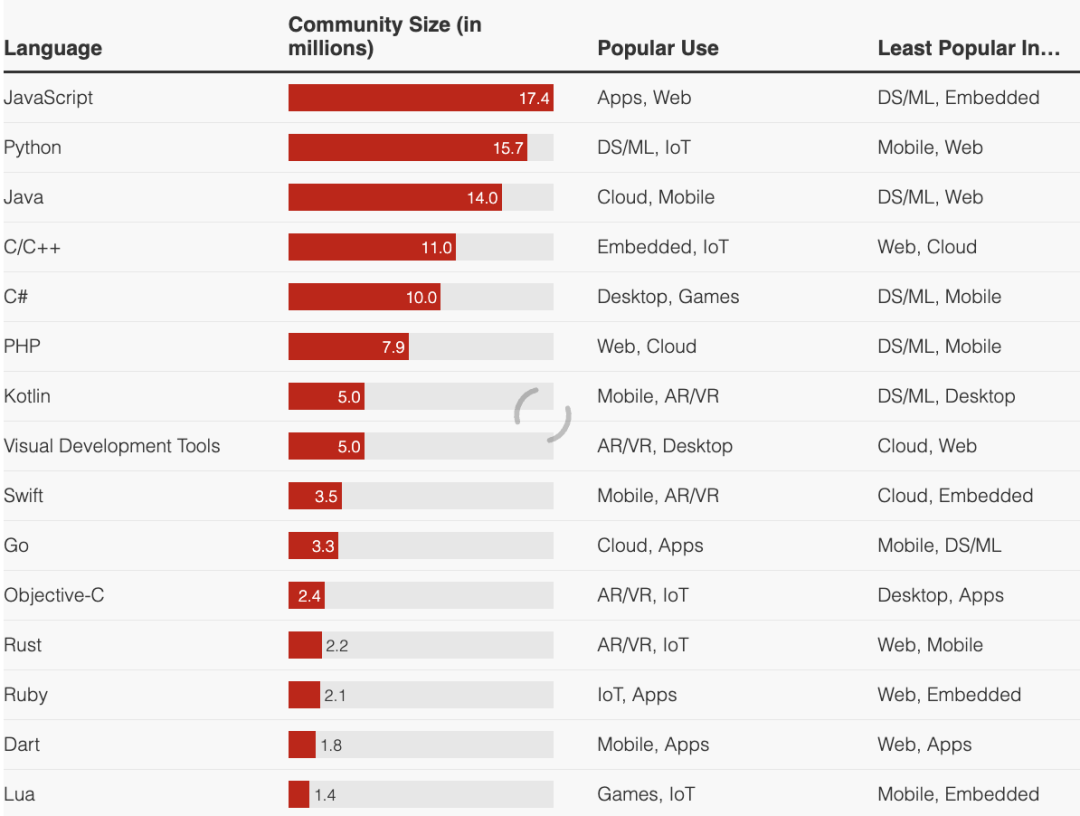Click the Objective-C row name

tap(54, 596)
